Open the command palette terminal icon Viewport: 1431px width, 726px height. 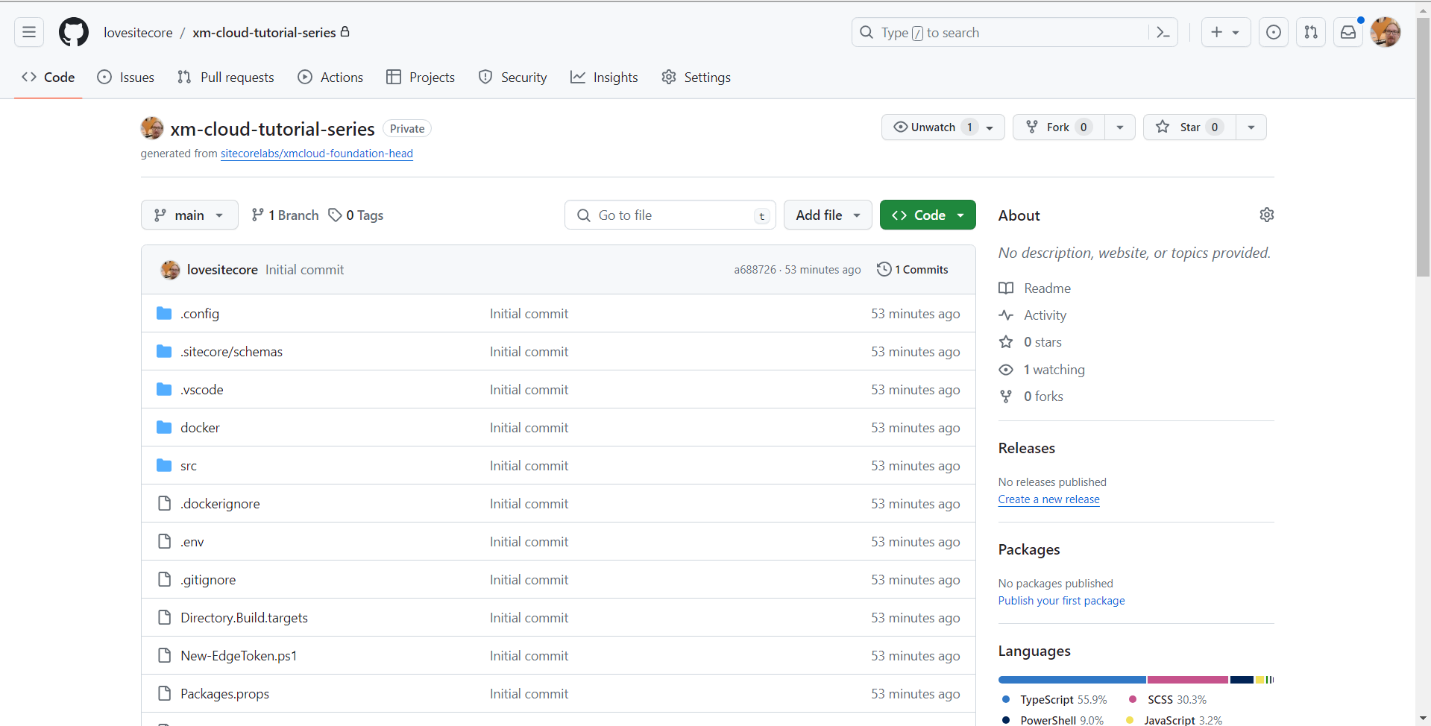(1163, 31)
